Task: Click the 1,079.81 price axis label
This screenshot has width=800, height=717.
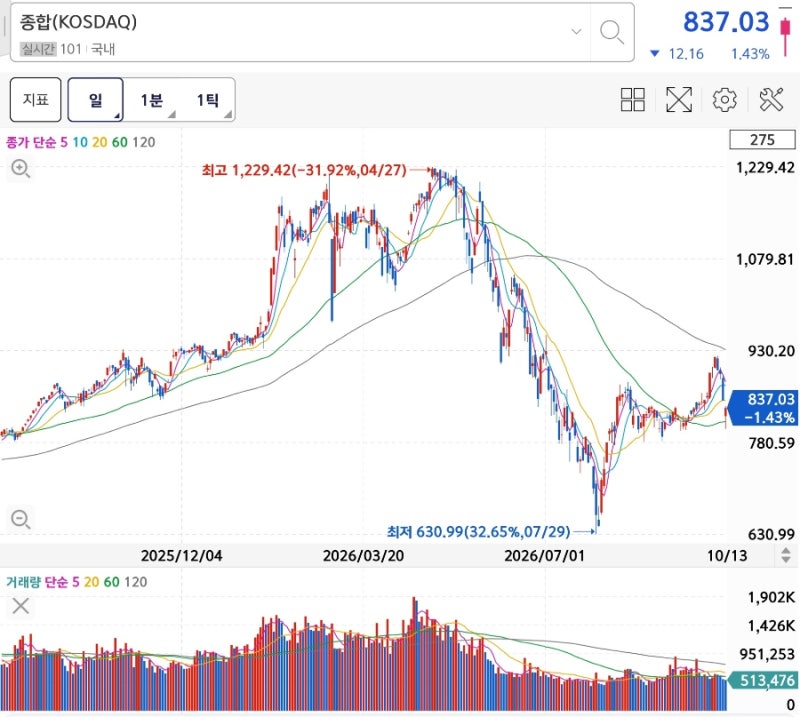Action: click(x=765, y=259)
